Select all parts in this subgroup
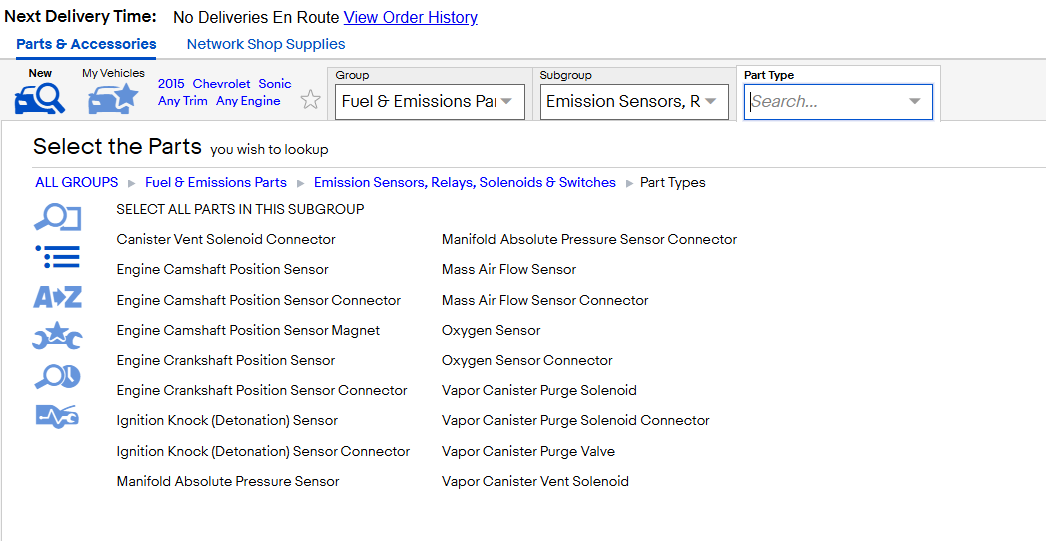The height and width of the screenshot is (541, 1046). (240, 209)
